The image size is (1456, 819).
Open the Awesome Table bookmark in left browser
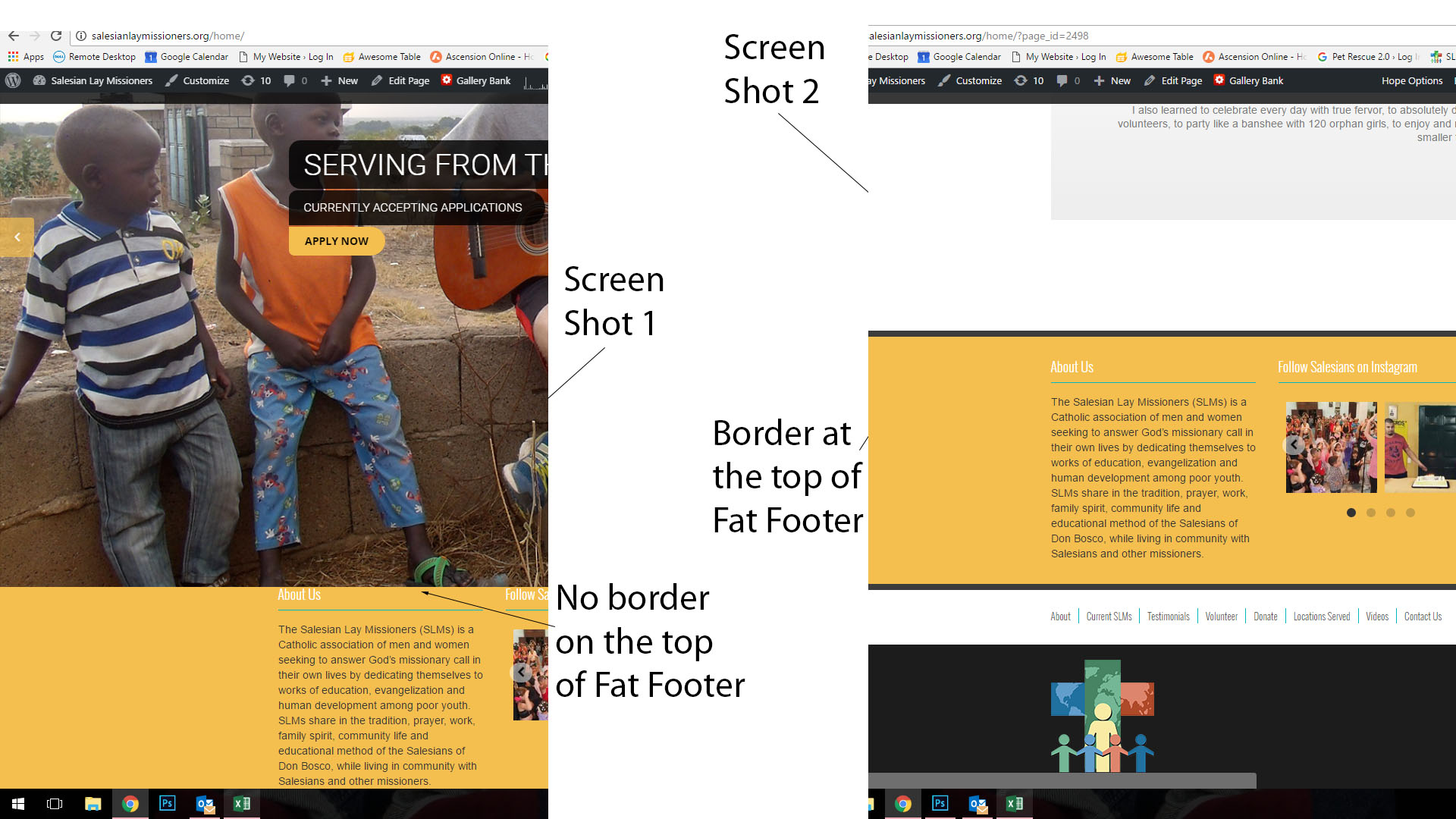coord(381,57)
